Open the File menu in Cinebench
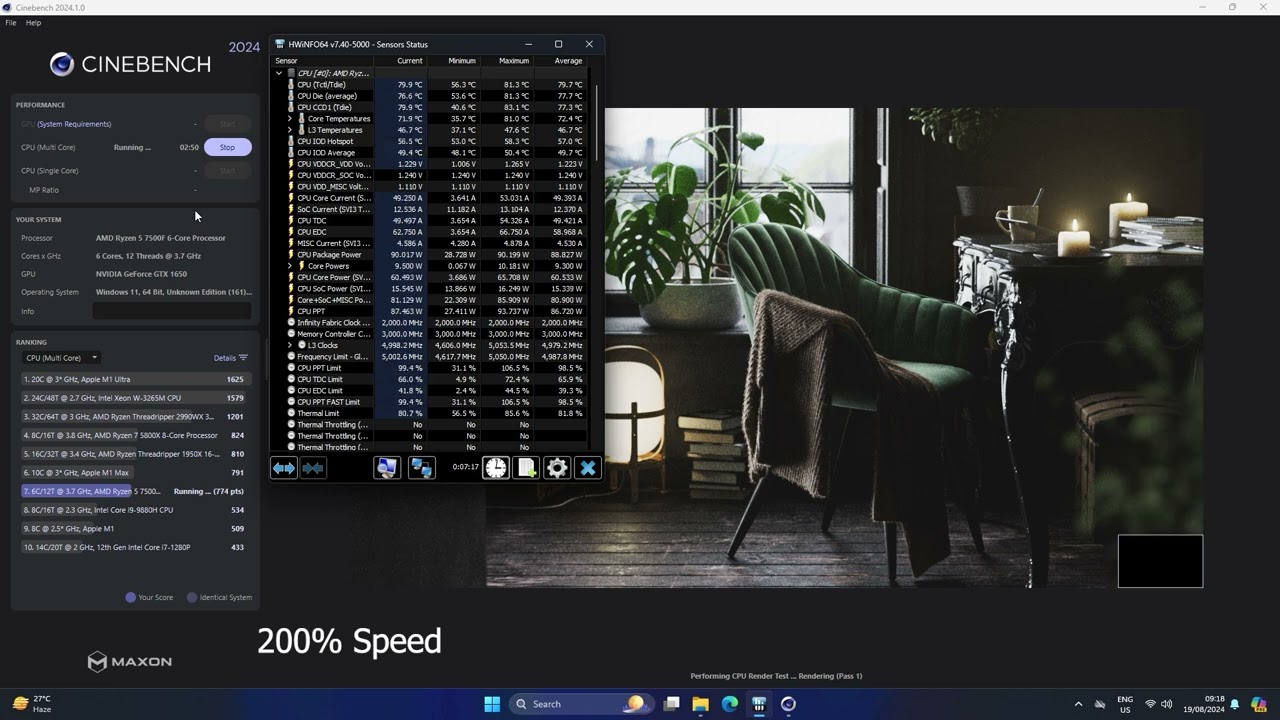The width and height of the screenshot is (1280, 720). click(x=11, y=22)
